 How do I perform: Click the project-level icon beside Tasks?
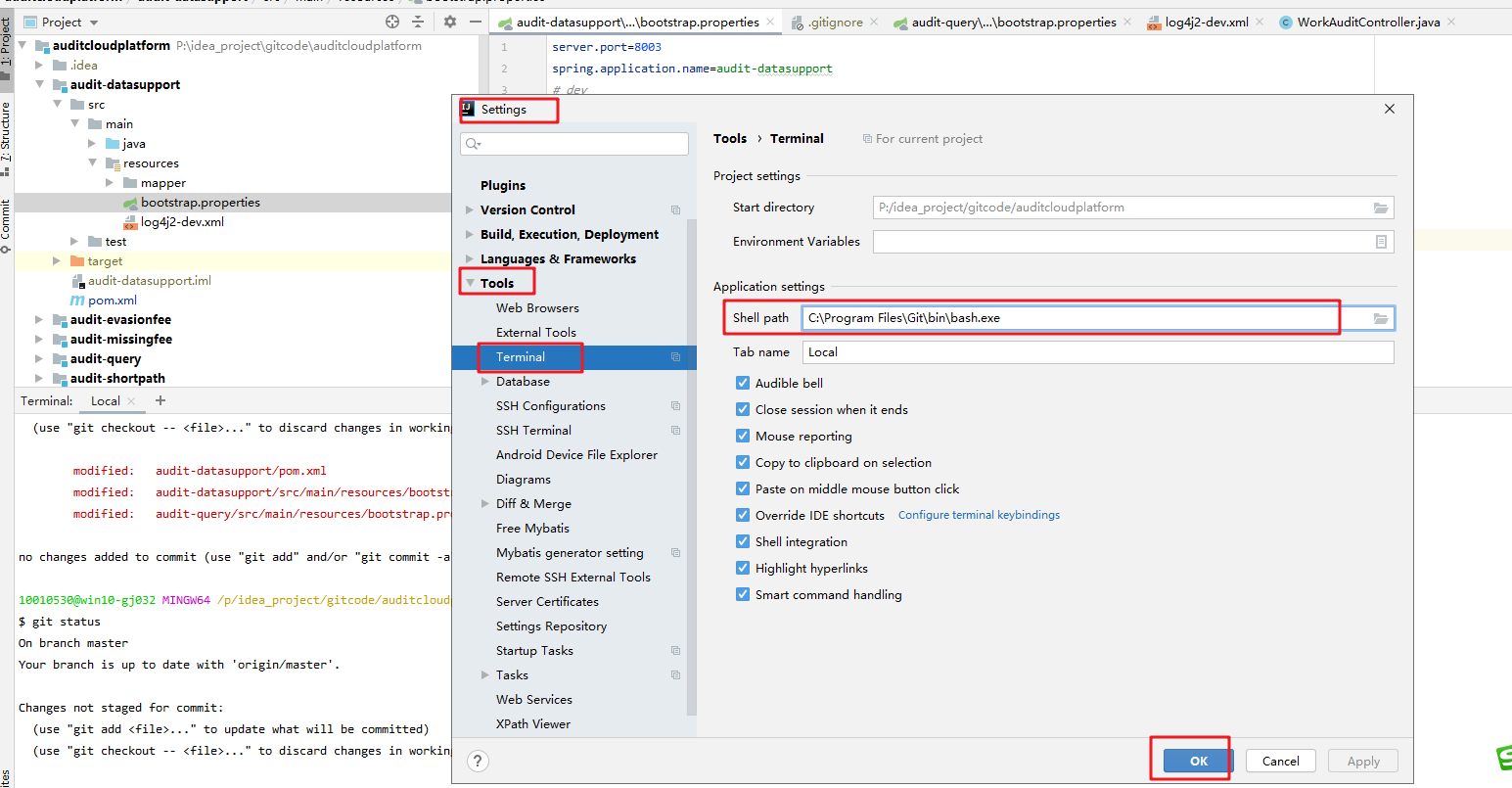[675, 675]
